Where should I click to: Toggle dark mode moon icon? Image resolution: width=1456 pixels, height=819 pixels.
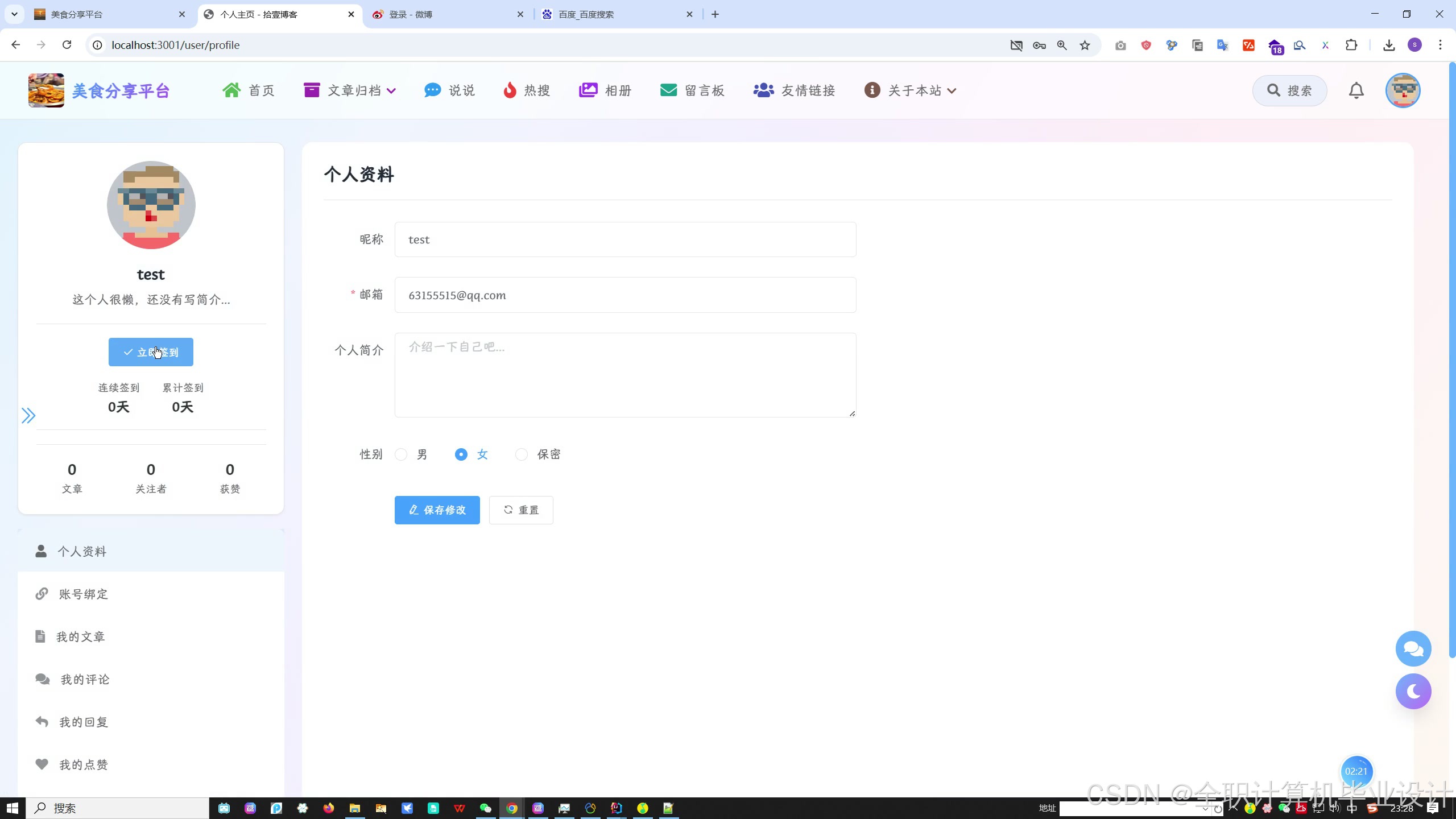pos(1413,691)
